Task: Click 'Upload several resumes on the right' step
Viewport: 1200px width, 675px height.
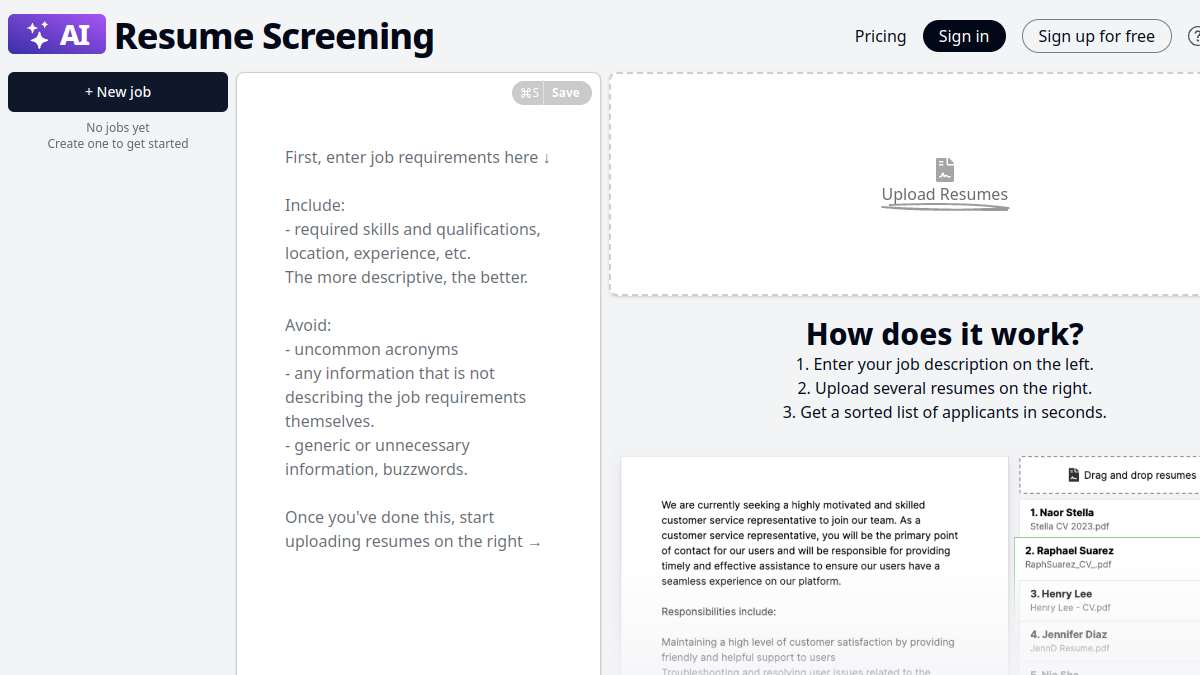Action: (x=945, y=389)
